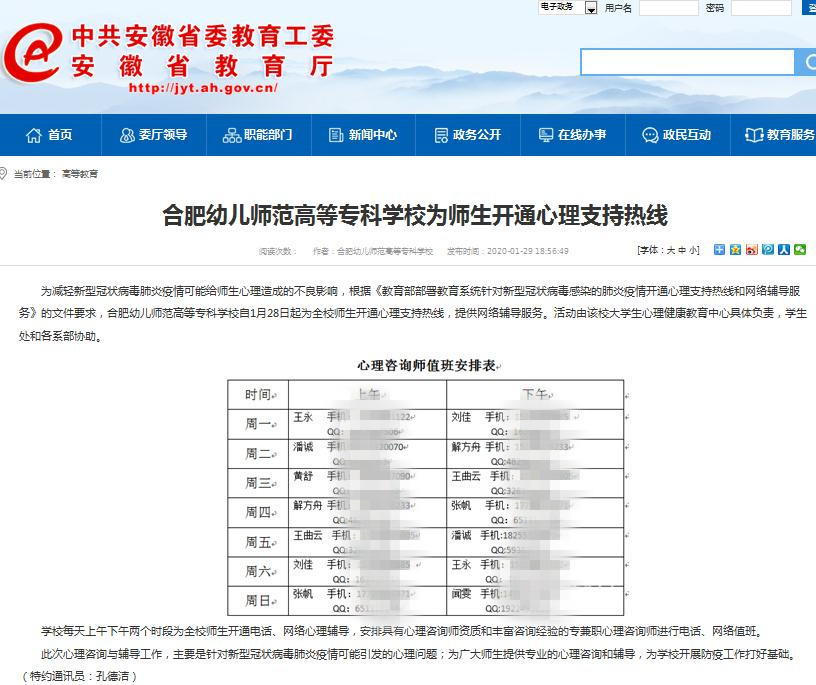816x685 pixels.
Task: Click 刘佳 in the 周六 morning cell
Action: (303, 564)
